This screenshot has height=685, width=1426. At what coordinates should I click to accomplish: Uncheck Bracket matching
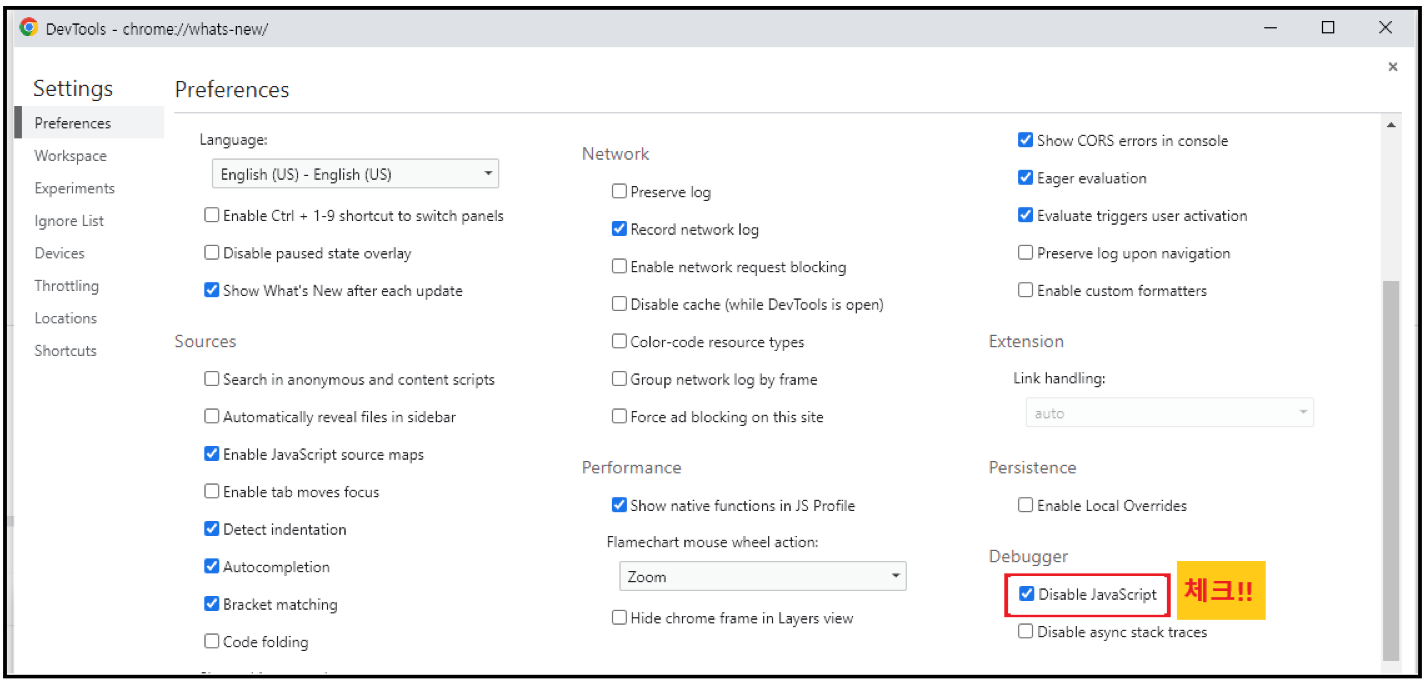tap(212, 604)
